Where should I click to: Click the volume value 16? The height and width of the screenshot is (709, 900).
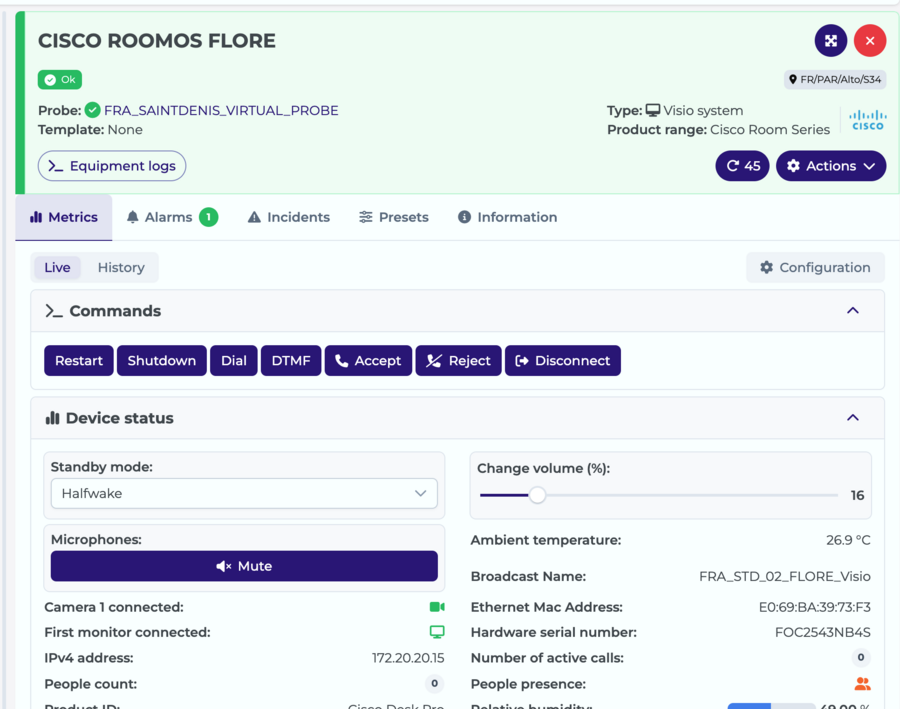[857, 495]
